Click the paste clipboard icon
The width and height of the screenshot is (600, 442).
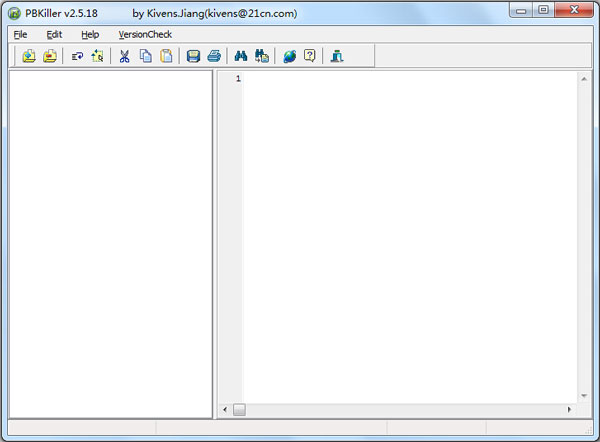click(166, 56)
